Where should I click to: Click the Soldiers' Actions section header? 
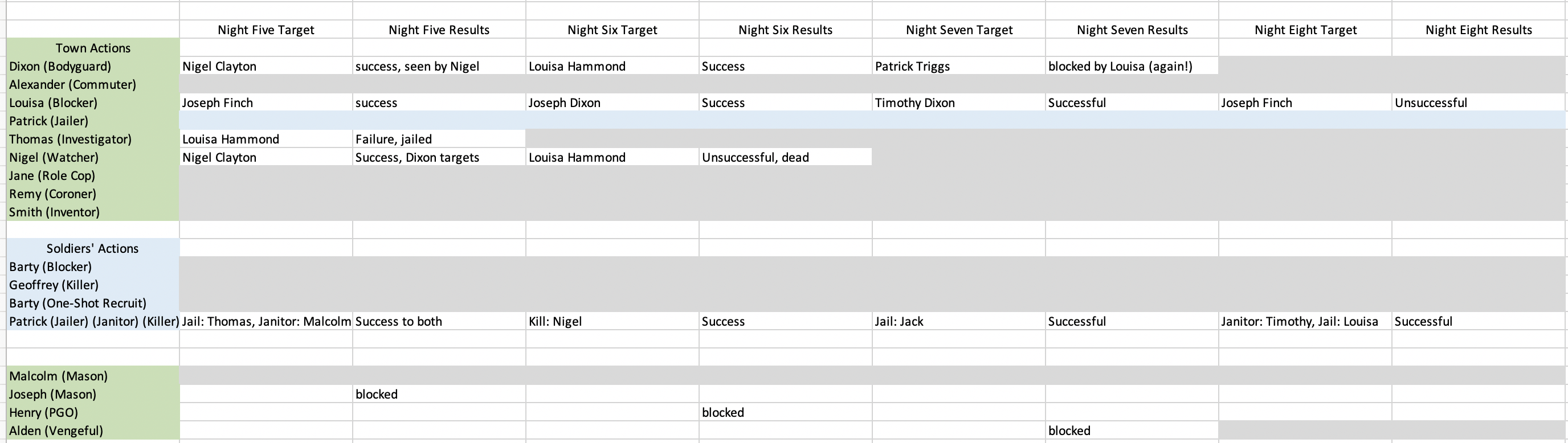92,248
